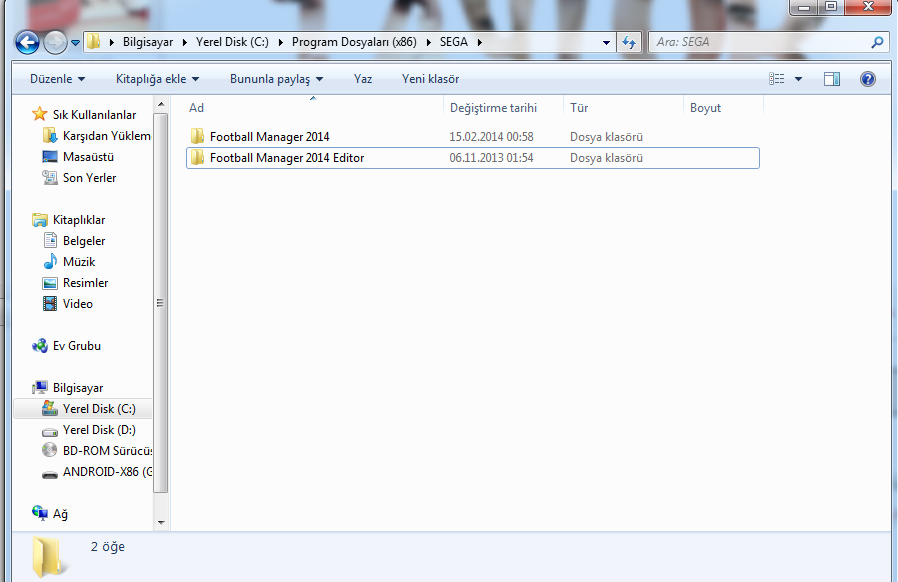The width and height of the screenshot is (898, 582).
Task: Open the Video library
Action: tap(78, 304)
